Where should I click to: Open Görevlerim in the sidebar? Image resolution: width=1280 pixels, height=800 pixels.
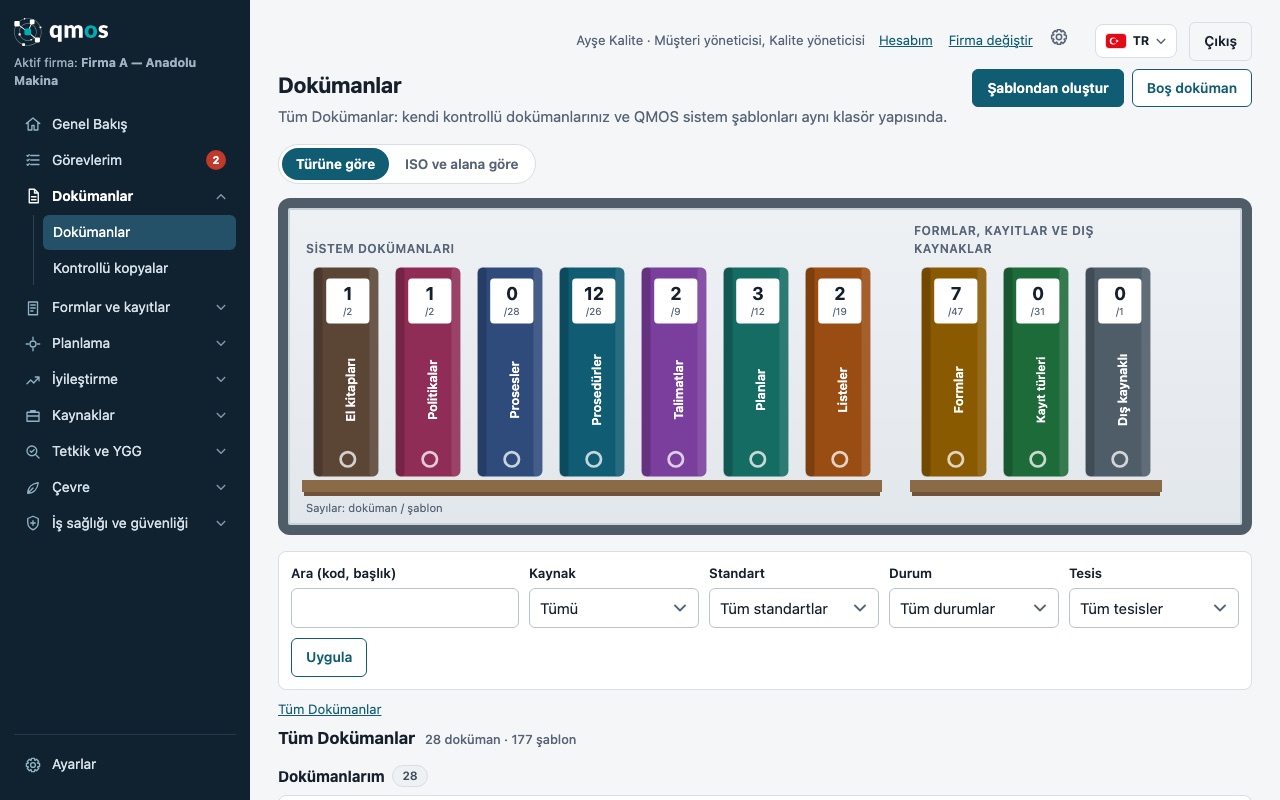125,160
